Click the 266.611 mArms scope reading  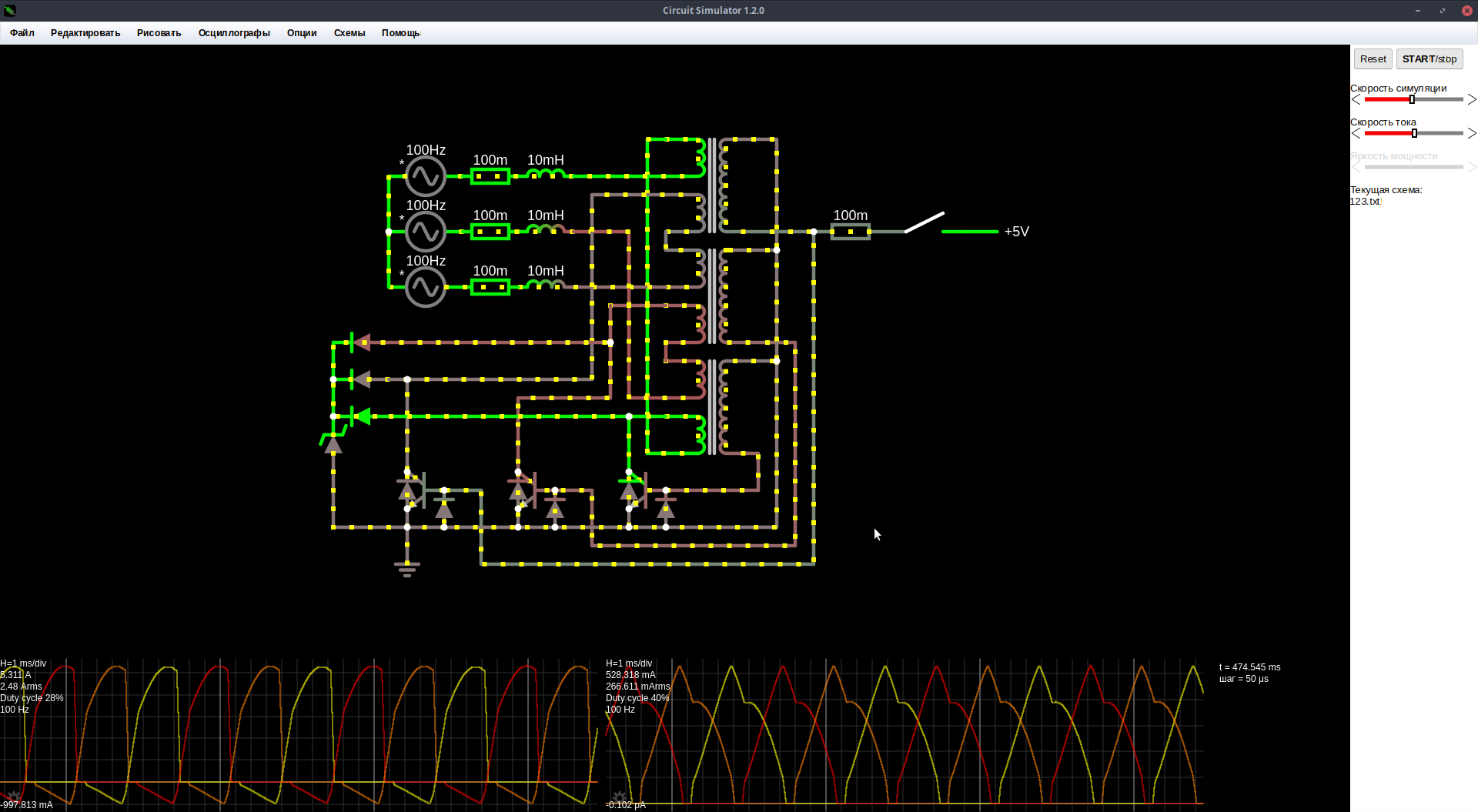tap(638, 687)
